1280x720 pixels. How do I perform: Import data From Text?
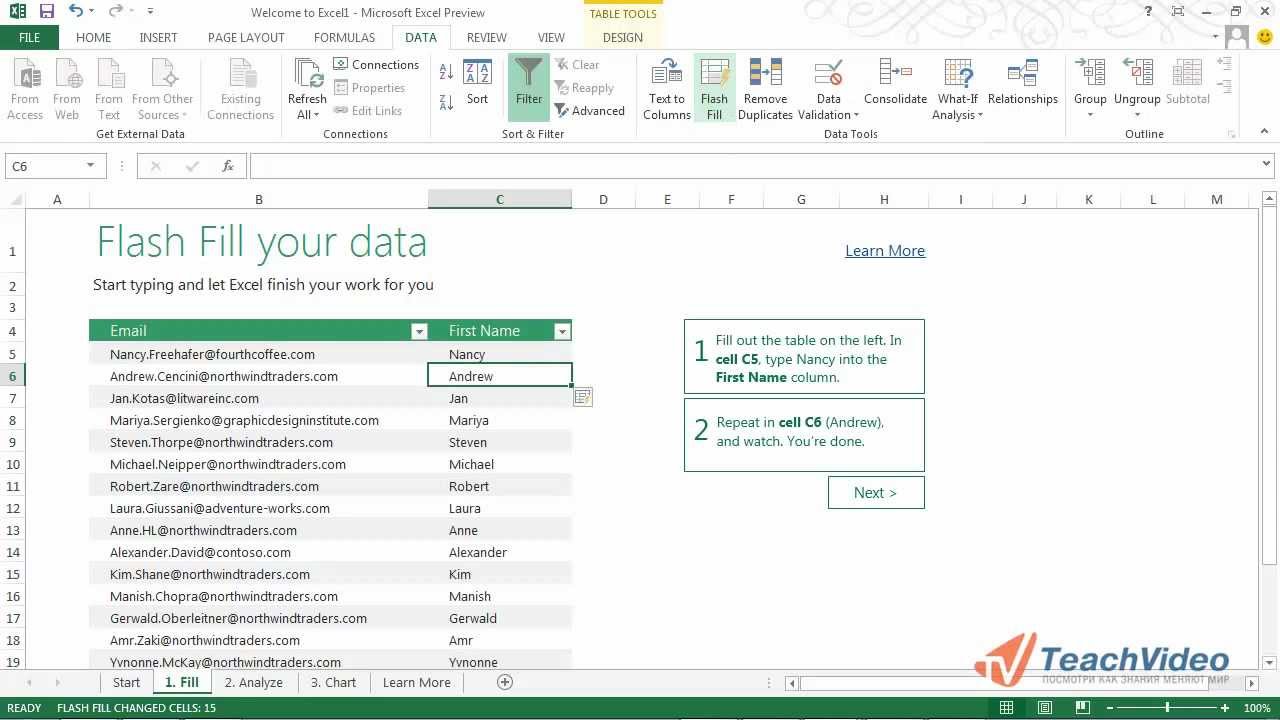point(109,89)
